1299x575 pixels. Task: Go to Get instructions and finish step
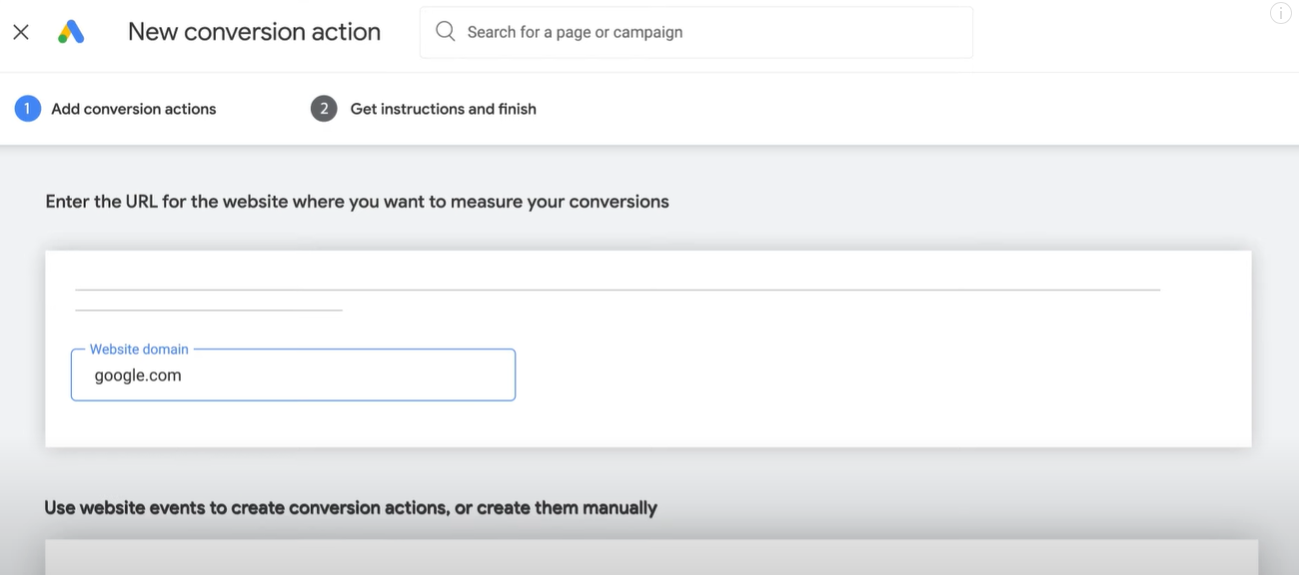pyautogui.click(x=443, y=109)
